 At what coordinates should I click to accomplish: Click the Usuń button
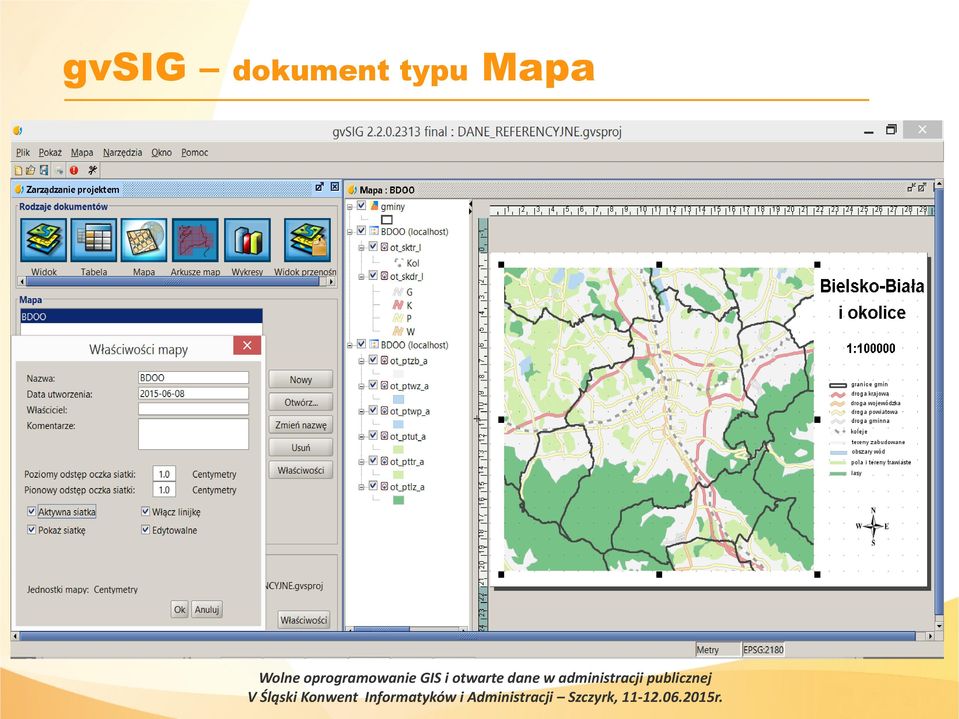point(300,447)
